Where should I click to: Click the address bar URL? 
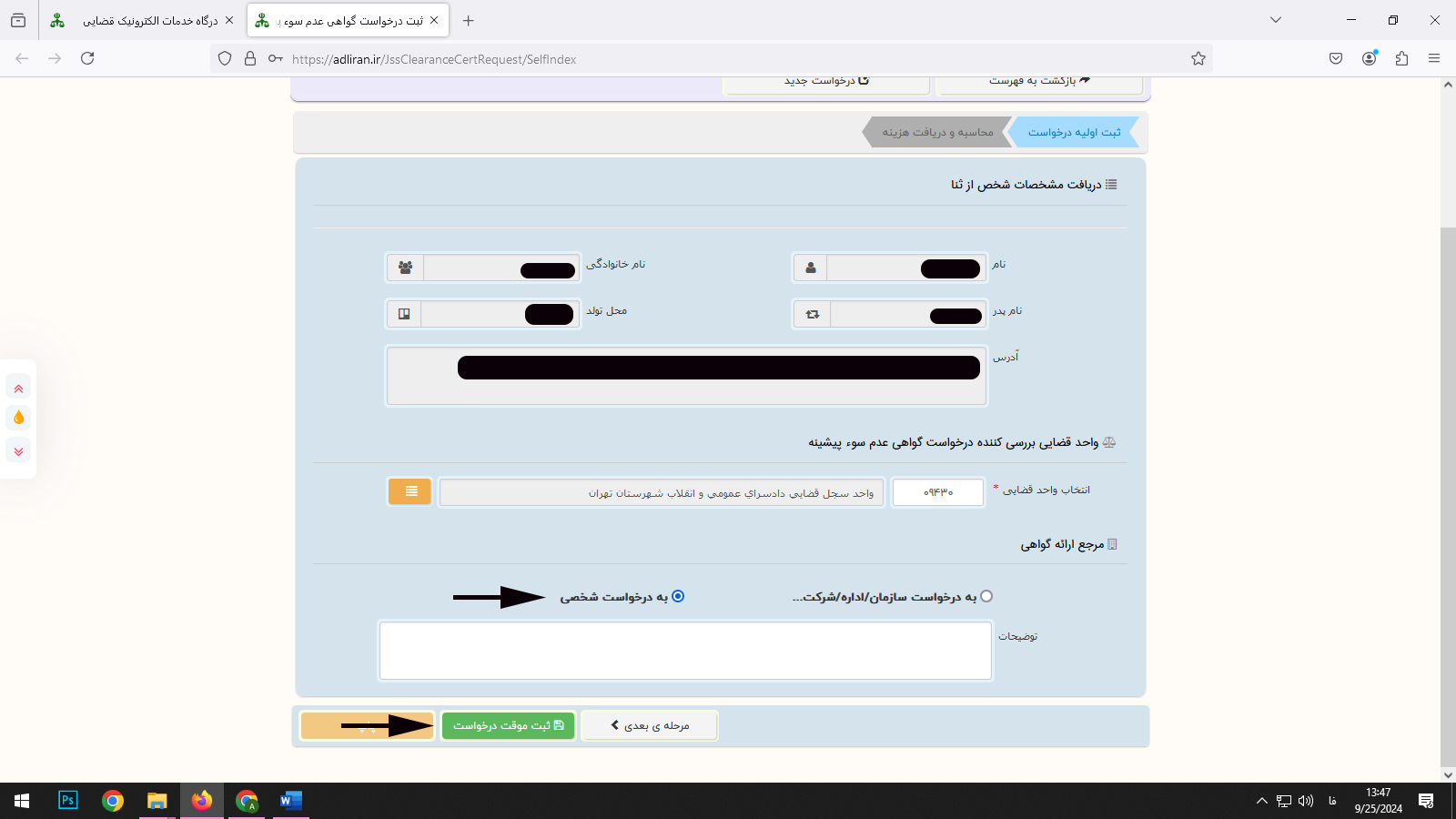(x=434, y=59)
